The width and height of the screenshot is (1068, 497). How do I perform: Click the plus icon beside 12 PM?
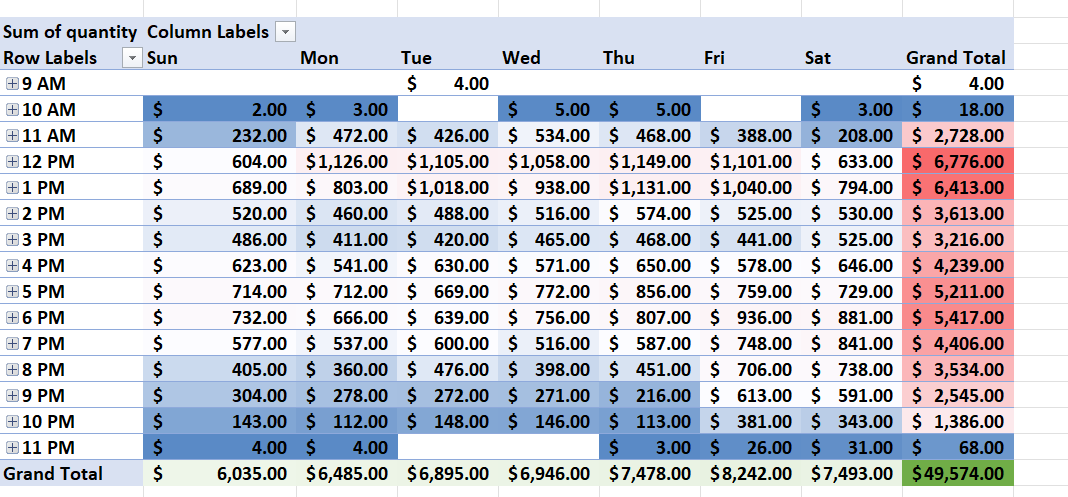[x=12, y=162]
